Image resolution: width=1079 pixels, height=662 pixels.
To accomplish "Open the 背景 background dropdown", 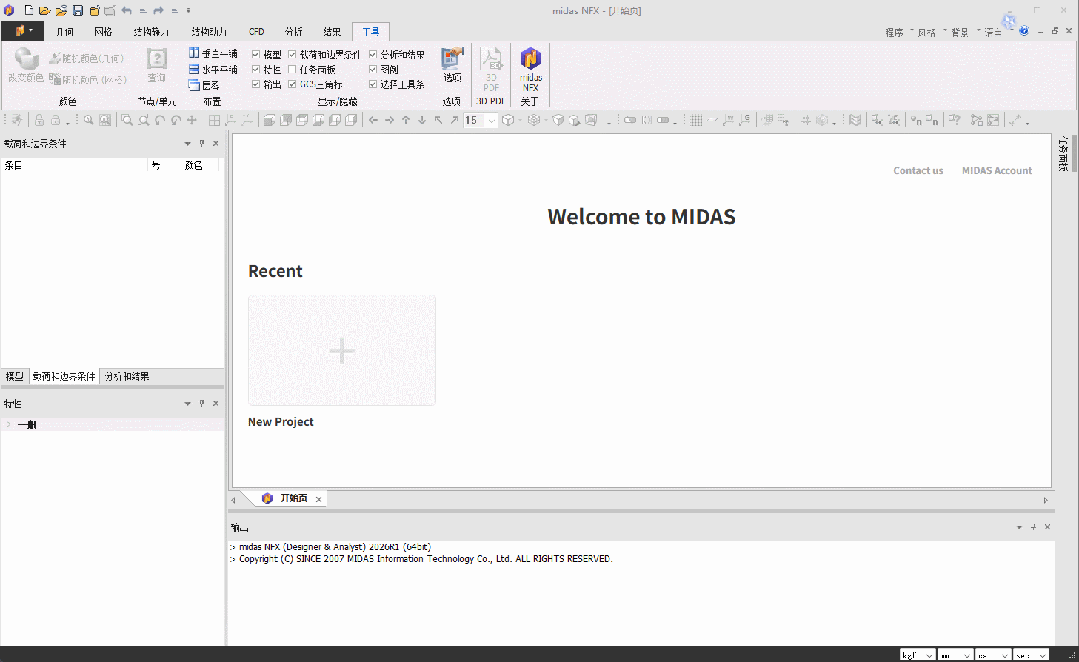I will coord(963,32).
